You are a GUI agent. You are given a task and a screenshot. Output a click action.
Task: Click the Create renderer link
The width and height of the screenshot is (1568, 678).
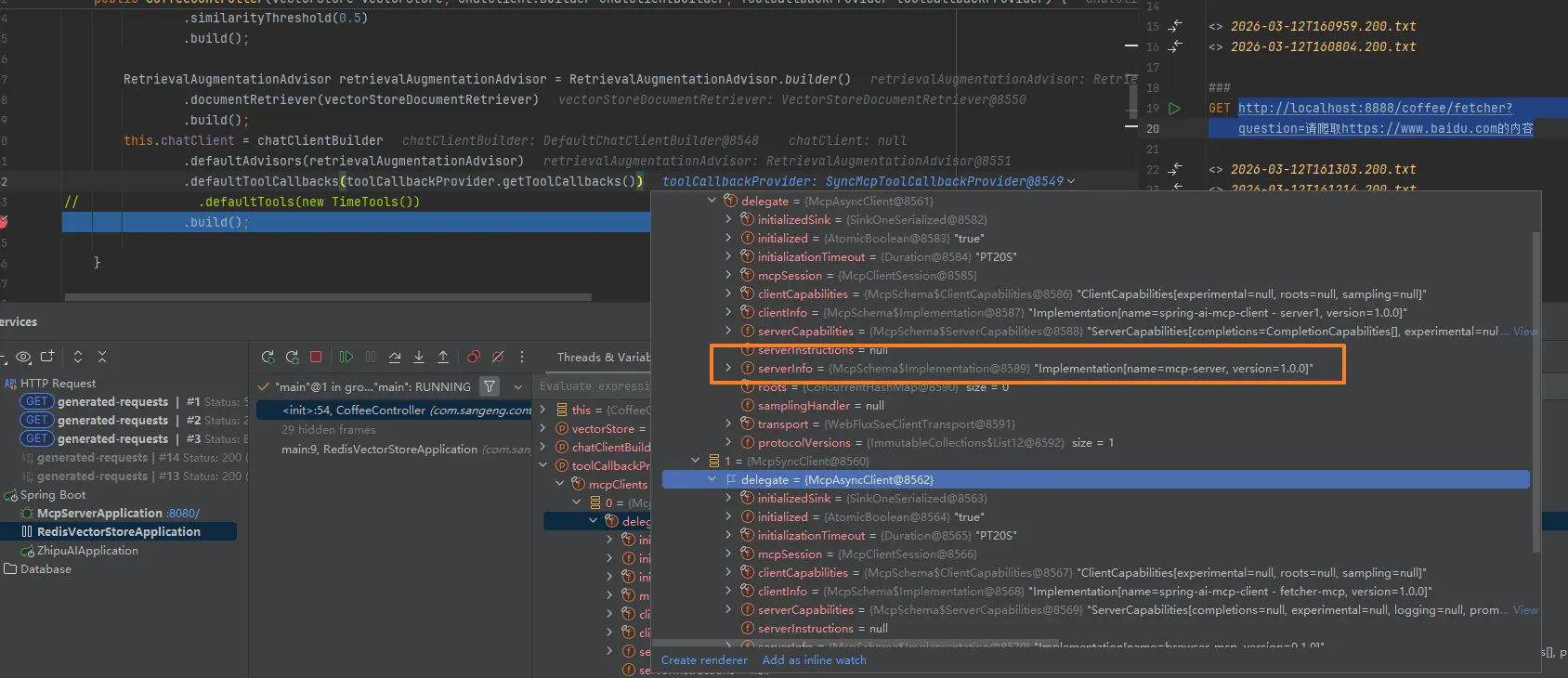pos(704,660)
